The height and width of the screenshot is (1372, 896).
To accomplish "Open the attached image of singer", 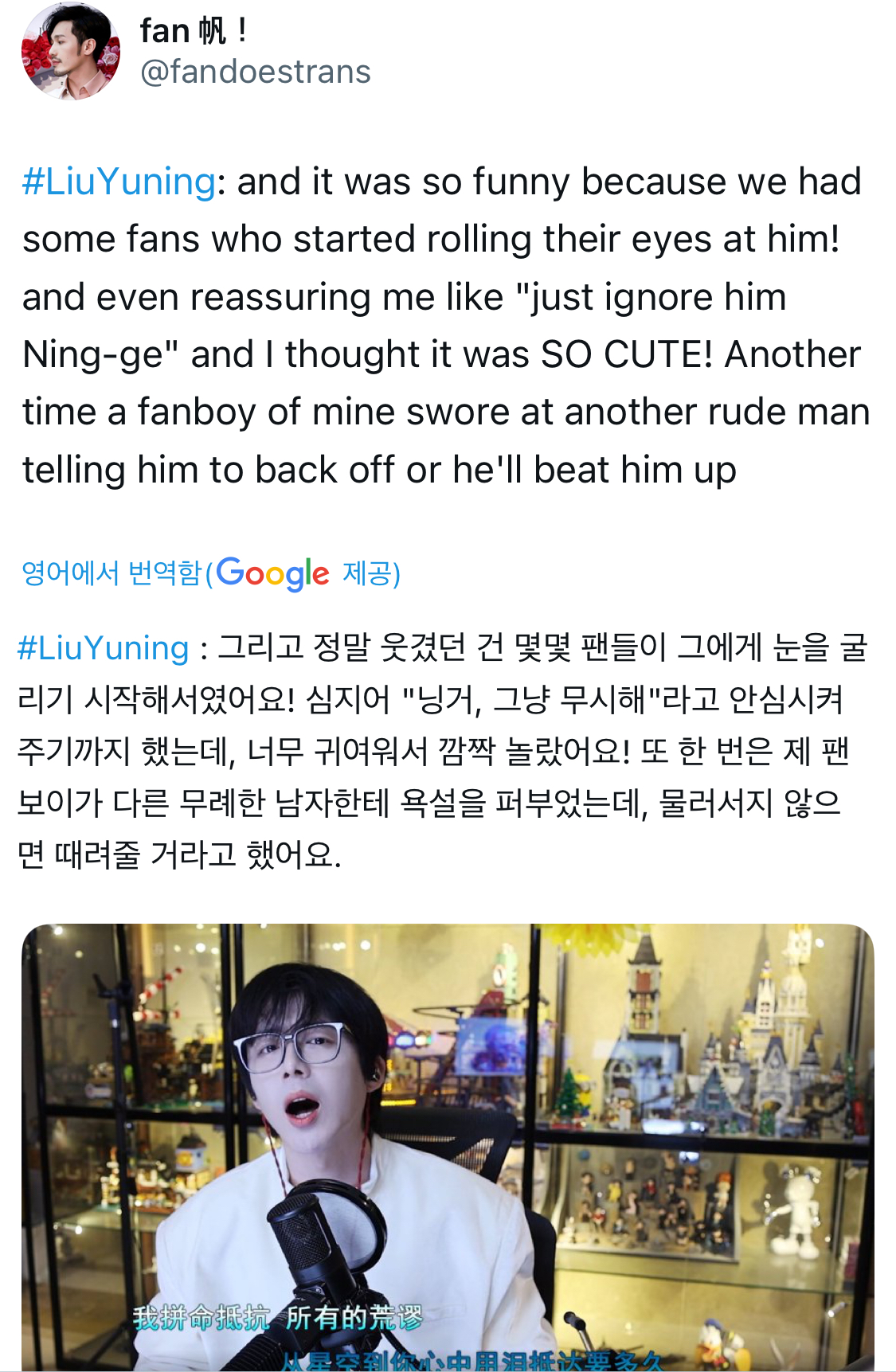I will [448, 1147].
